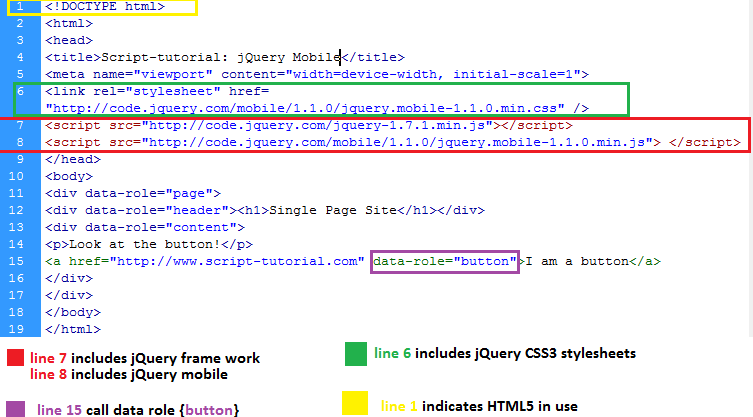753x417 pixels.
Task: Select line number 5 in the gutter
Action: coord(20,74)
